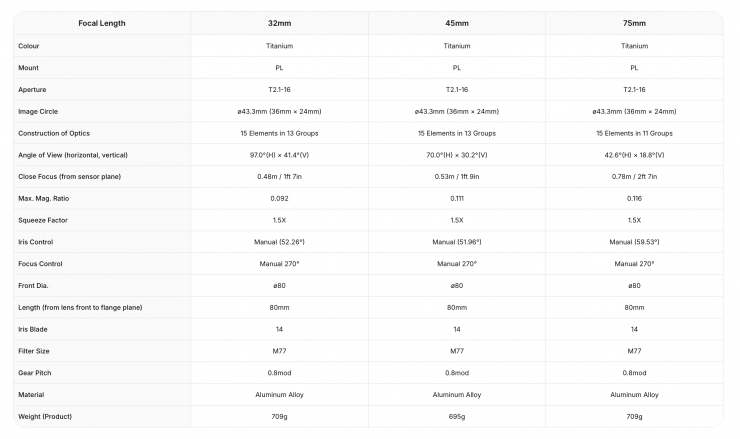Click the Image Circle row label
This screenshot has width=740, height=439.
pos(39,111)
